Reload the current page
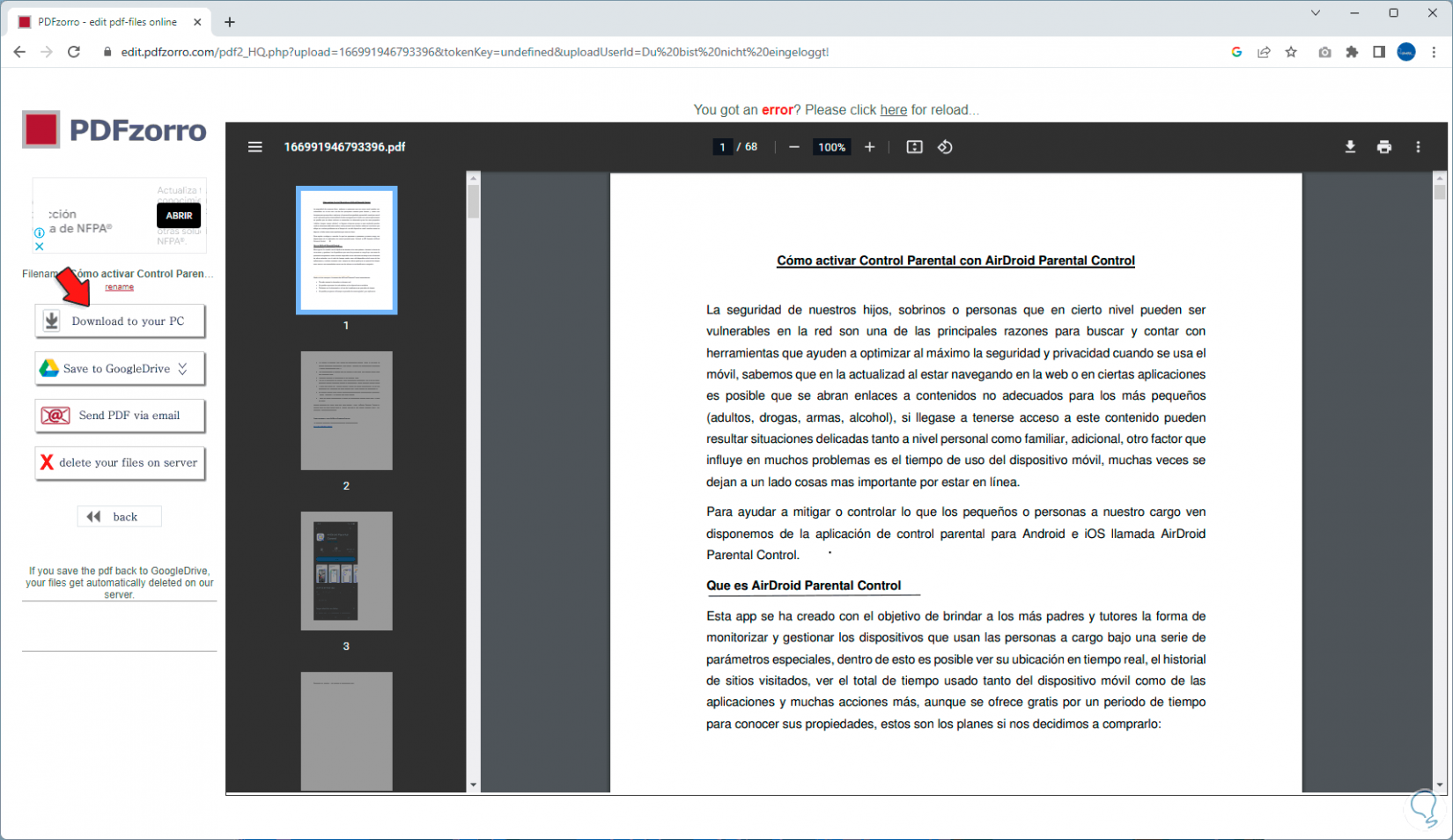Screen dimensions: 1453x840 [x=74, y=52]
